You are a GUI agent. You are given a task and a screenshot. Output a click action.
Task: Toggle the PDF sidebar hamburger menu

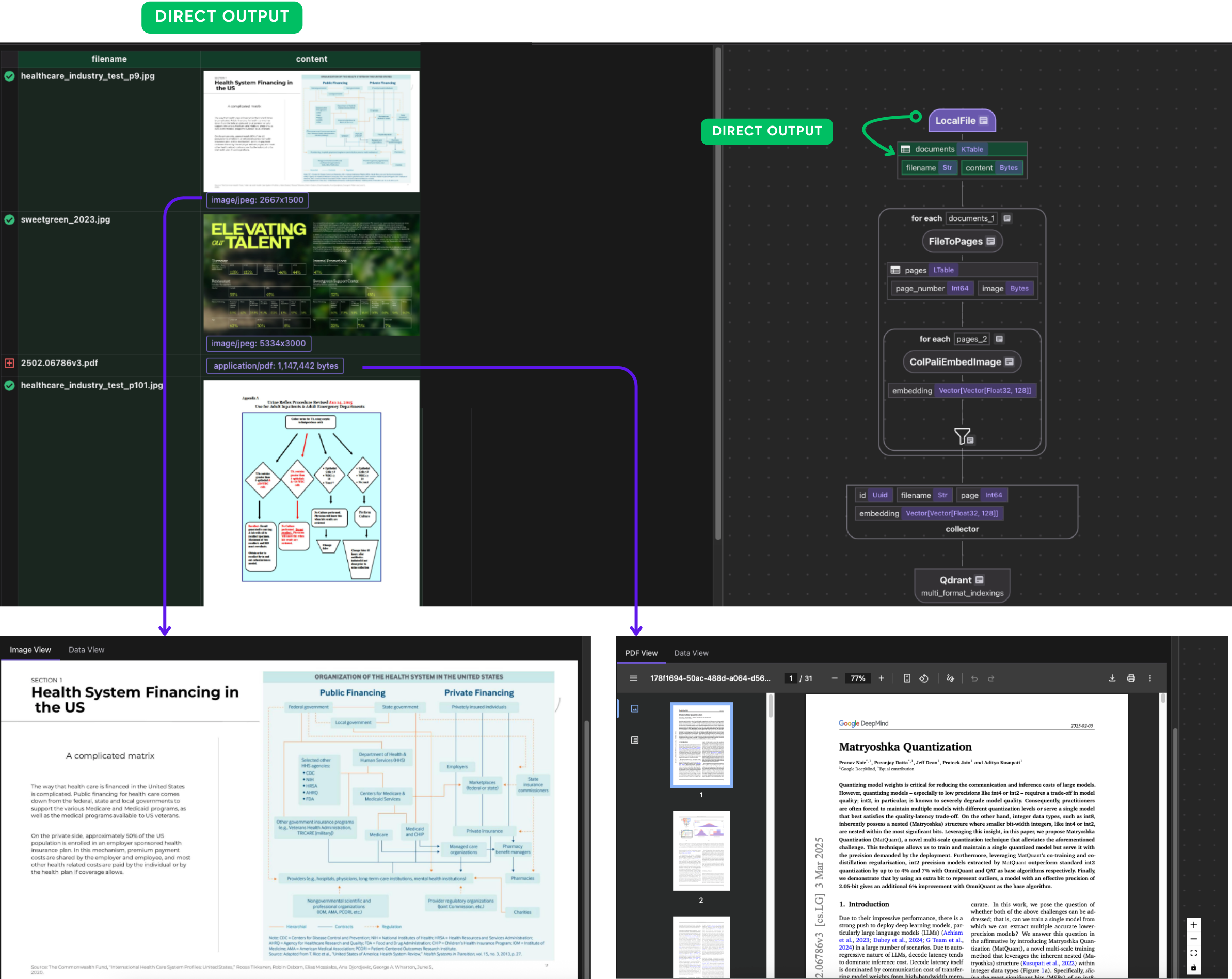[634, 678]
